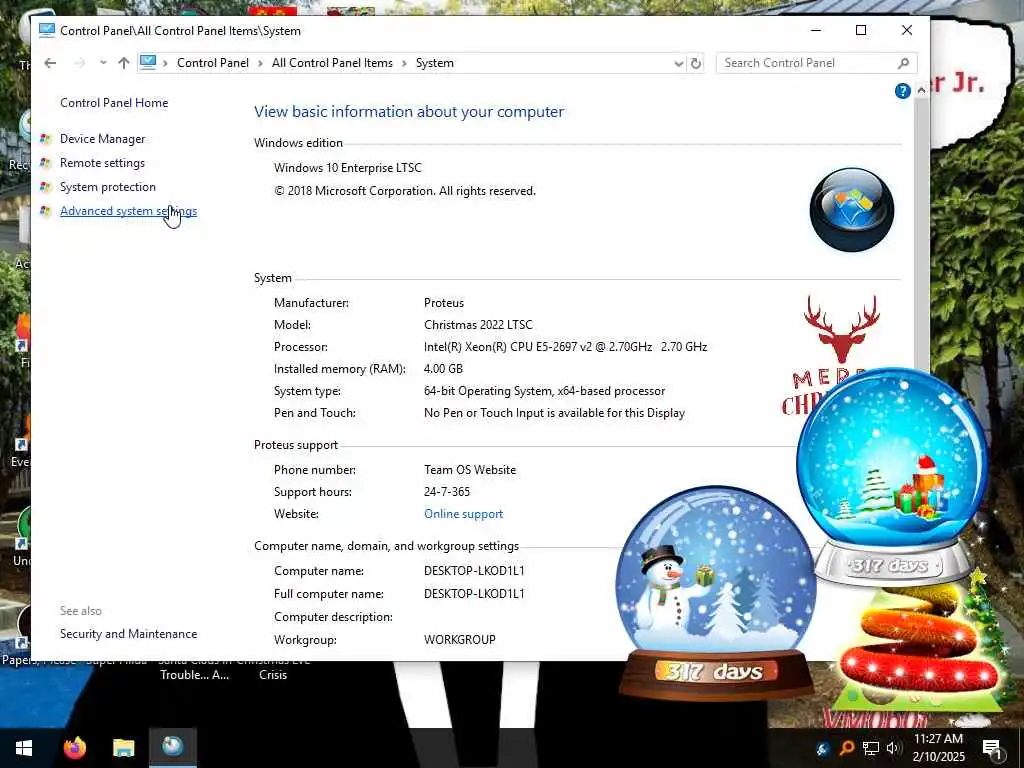
Task: Open Control Panel Home
Action: click(114, 103)
